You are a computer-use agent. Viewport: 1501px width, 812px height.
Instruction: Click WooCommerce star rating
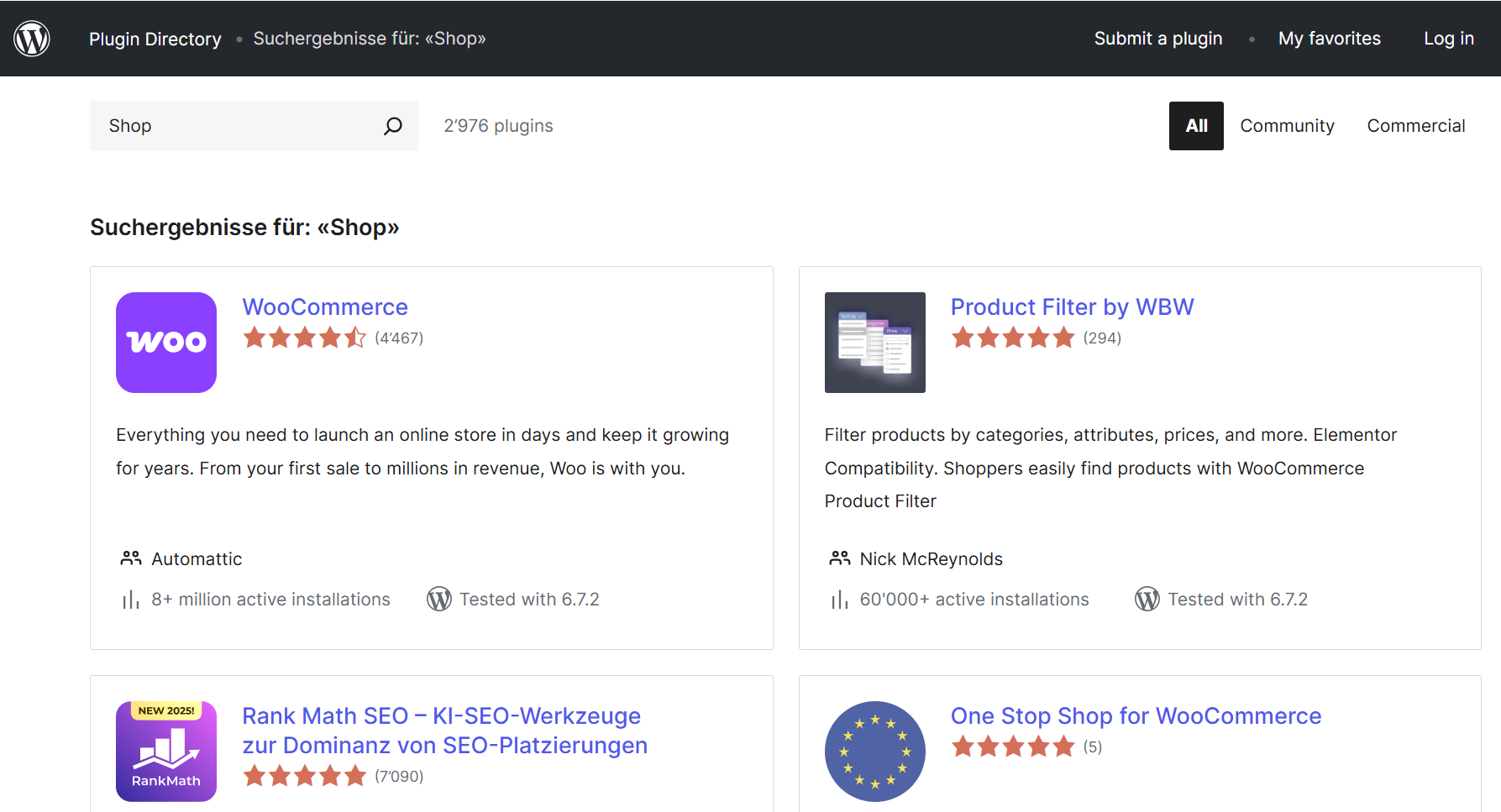304,338
